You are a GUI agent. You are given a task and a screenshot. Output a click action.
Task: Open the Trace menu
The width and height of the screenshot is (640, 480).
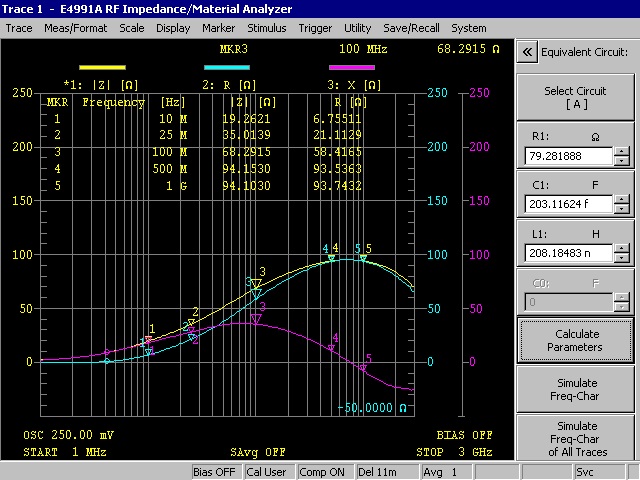tap(19, 28)
